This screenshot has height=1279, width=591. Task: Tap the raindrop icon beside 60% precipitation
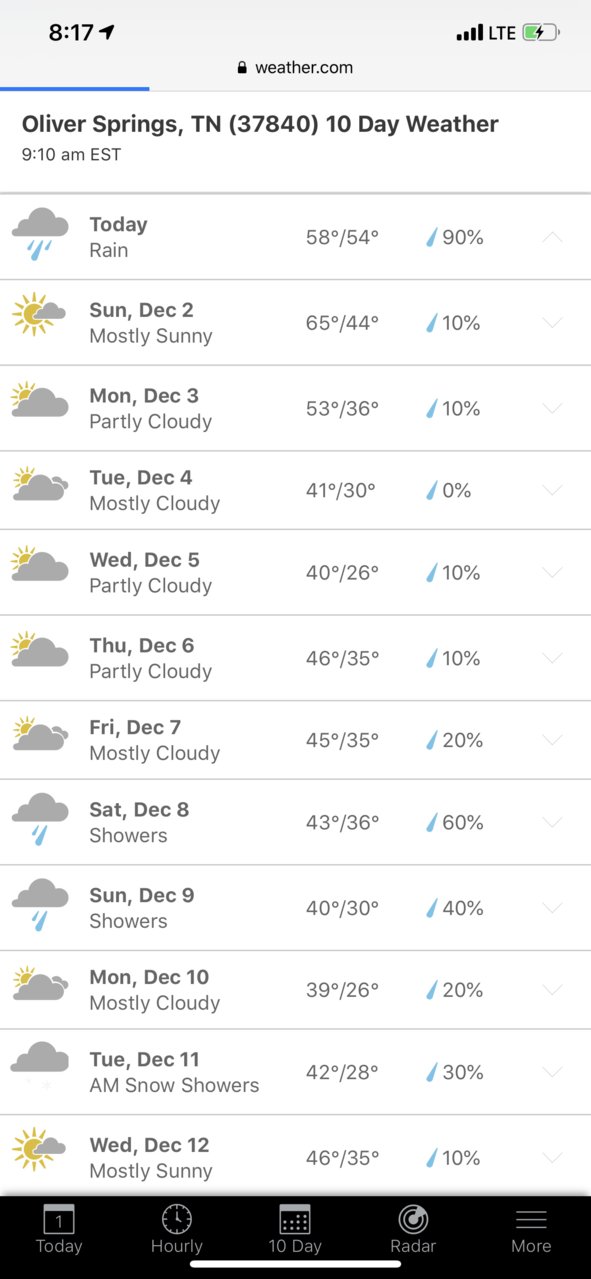[432, 822]
